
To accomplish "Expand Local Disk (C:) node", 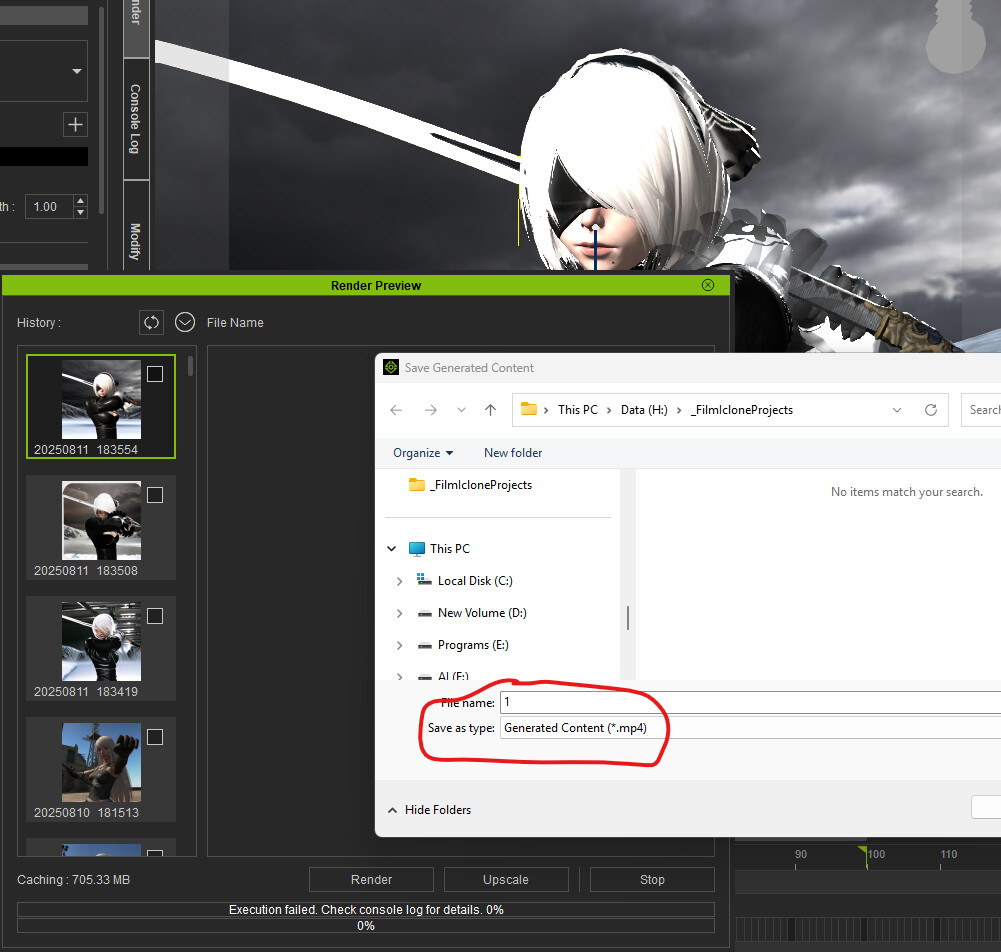I will [399, 581].
